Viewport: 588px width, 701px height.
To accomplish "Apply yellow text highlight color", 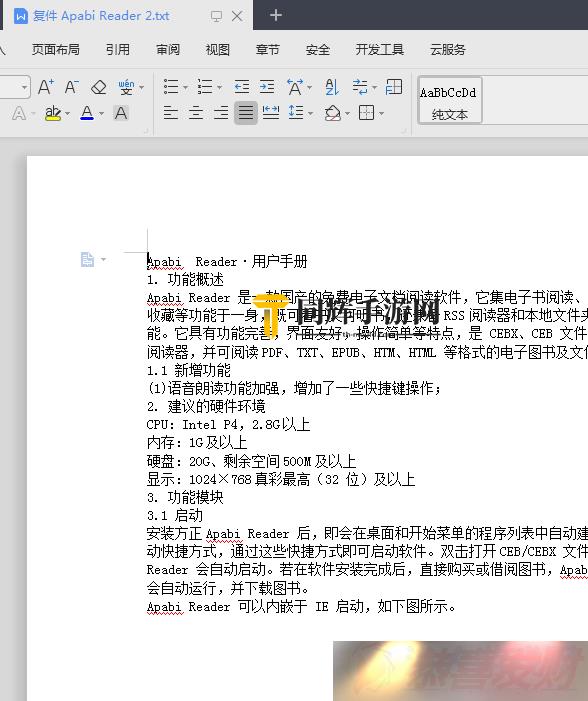I will [x=53, y=113].
